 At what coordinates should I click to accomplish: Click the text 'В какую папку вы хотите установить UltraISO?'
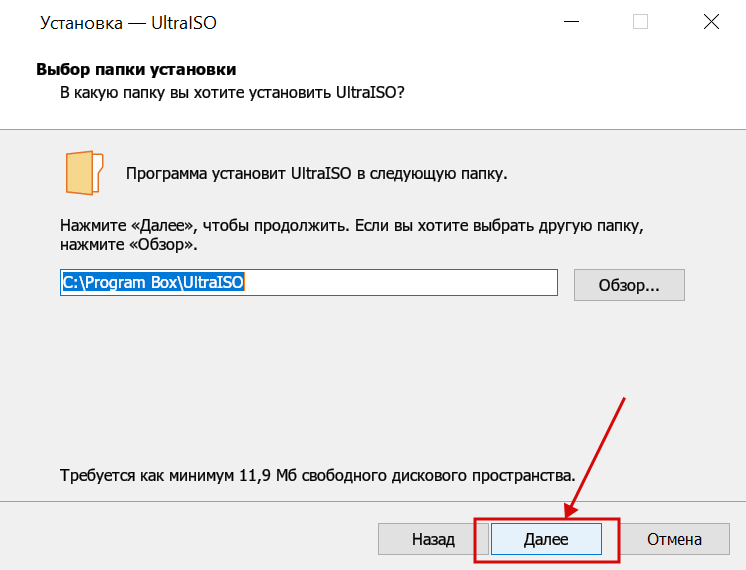coord(232,92)
